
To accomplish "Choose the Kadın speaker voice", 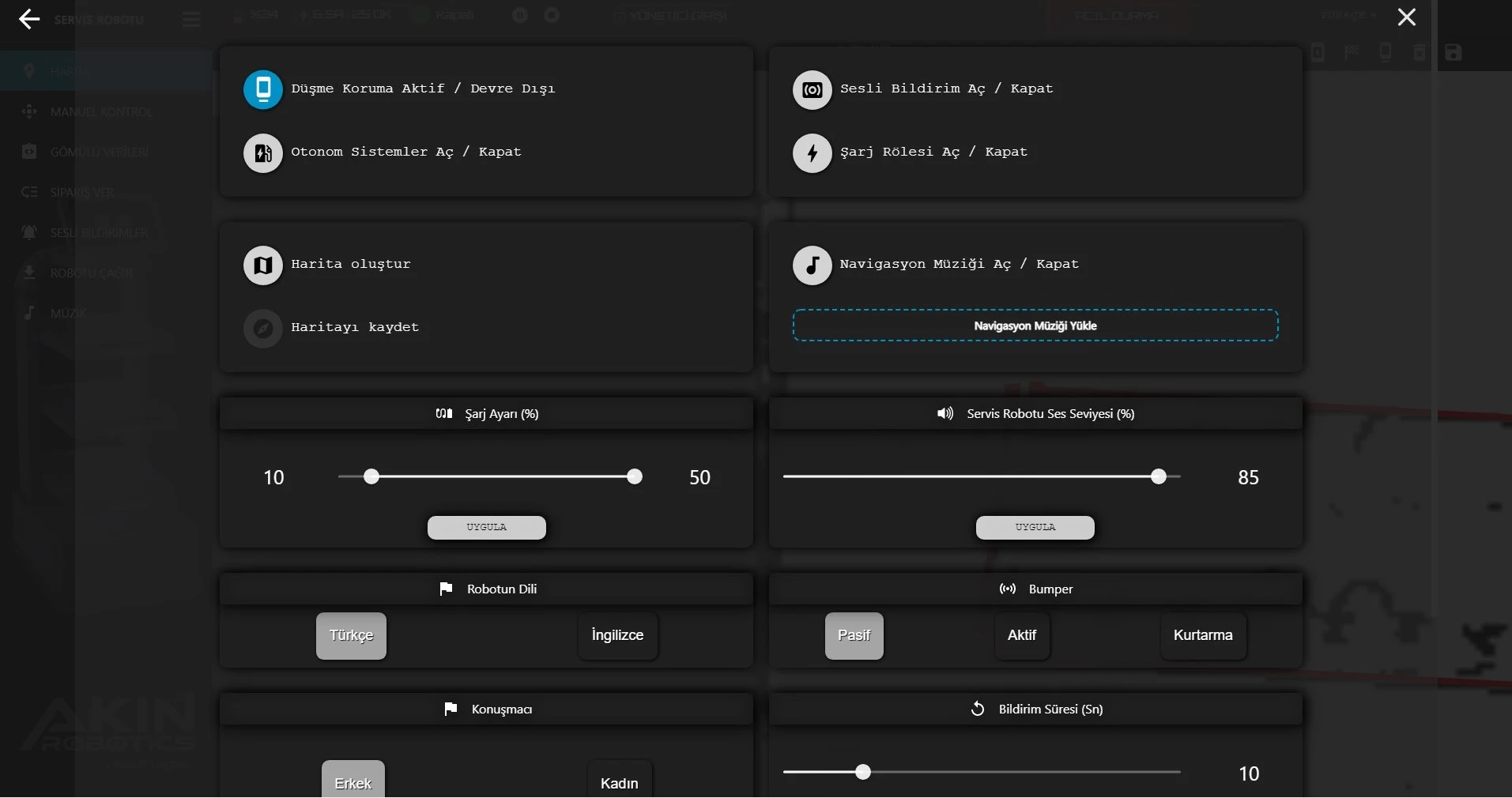I will [619, 782].
